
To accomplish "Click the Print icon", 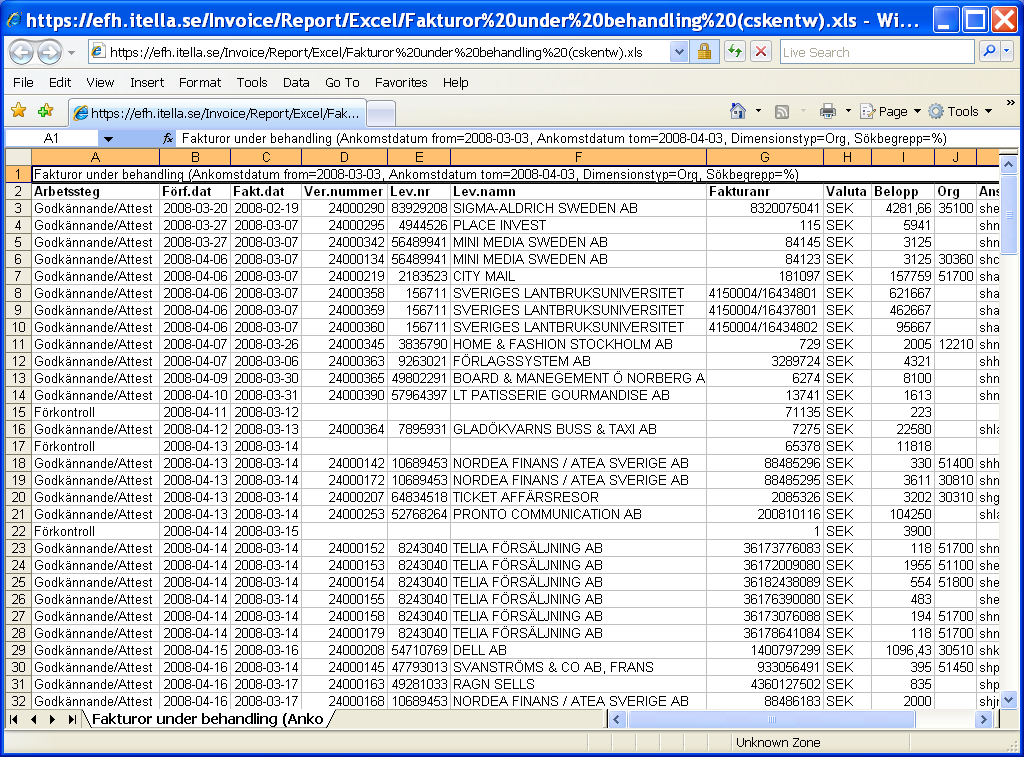I will click(828, 111).
